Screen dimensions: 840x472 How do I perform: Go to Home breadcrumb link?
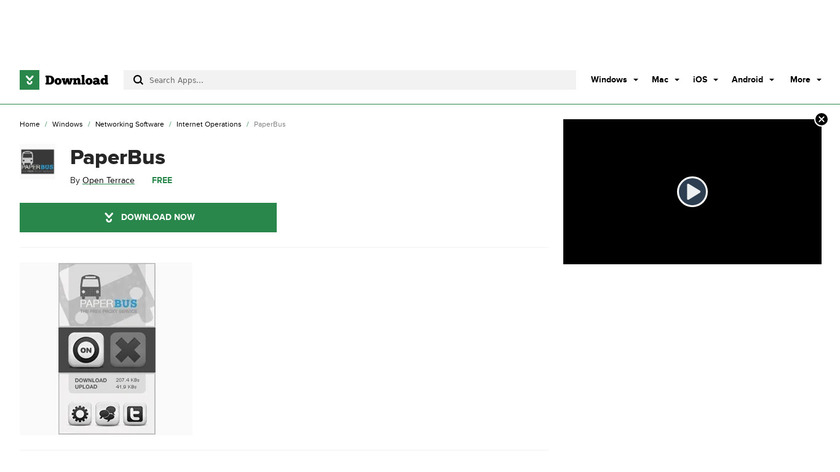pyautogui.click(x=29, y=124)
